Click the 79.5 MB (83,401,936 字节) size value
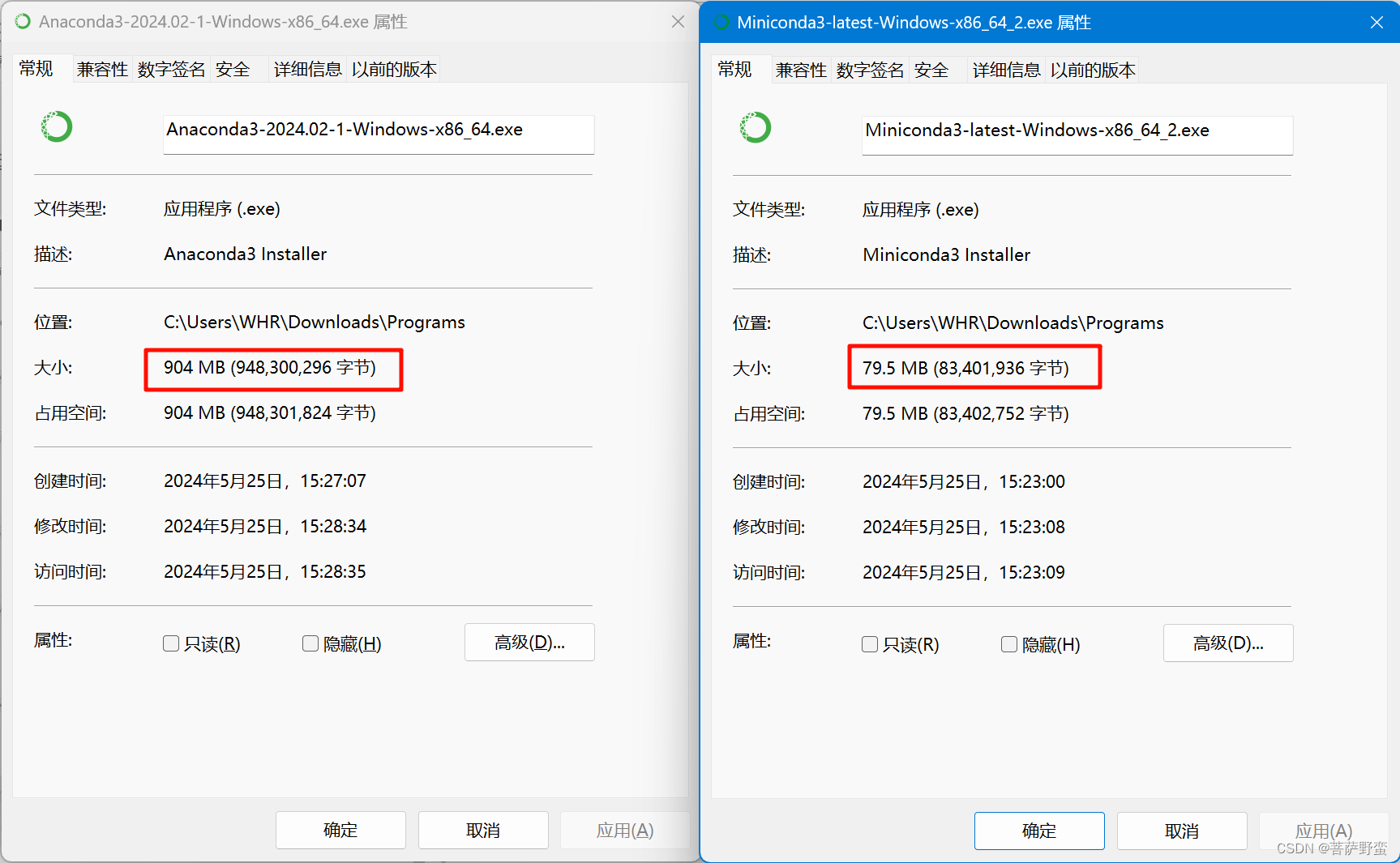The height and width of the screenshot is (863, 1400). [x=965, y=369]
